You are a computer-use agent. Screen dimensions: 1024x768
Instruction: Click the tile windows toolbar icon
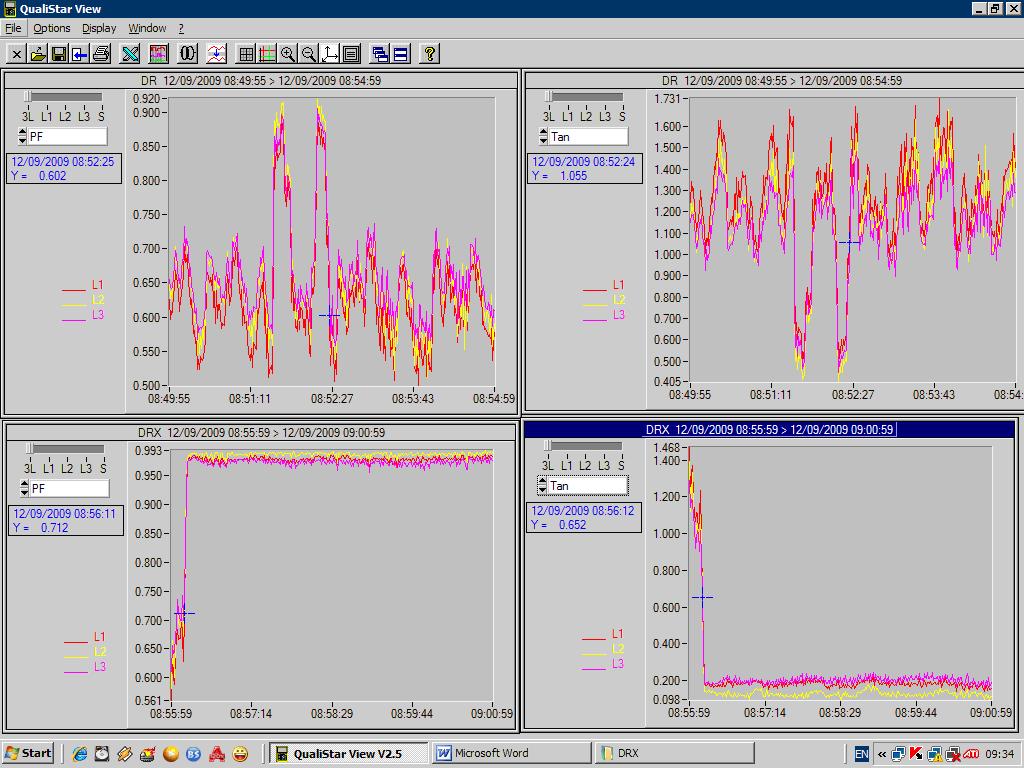tap(400, 54)
